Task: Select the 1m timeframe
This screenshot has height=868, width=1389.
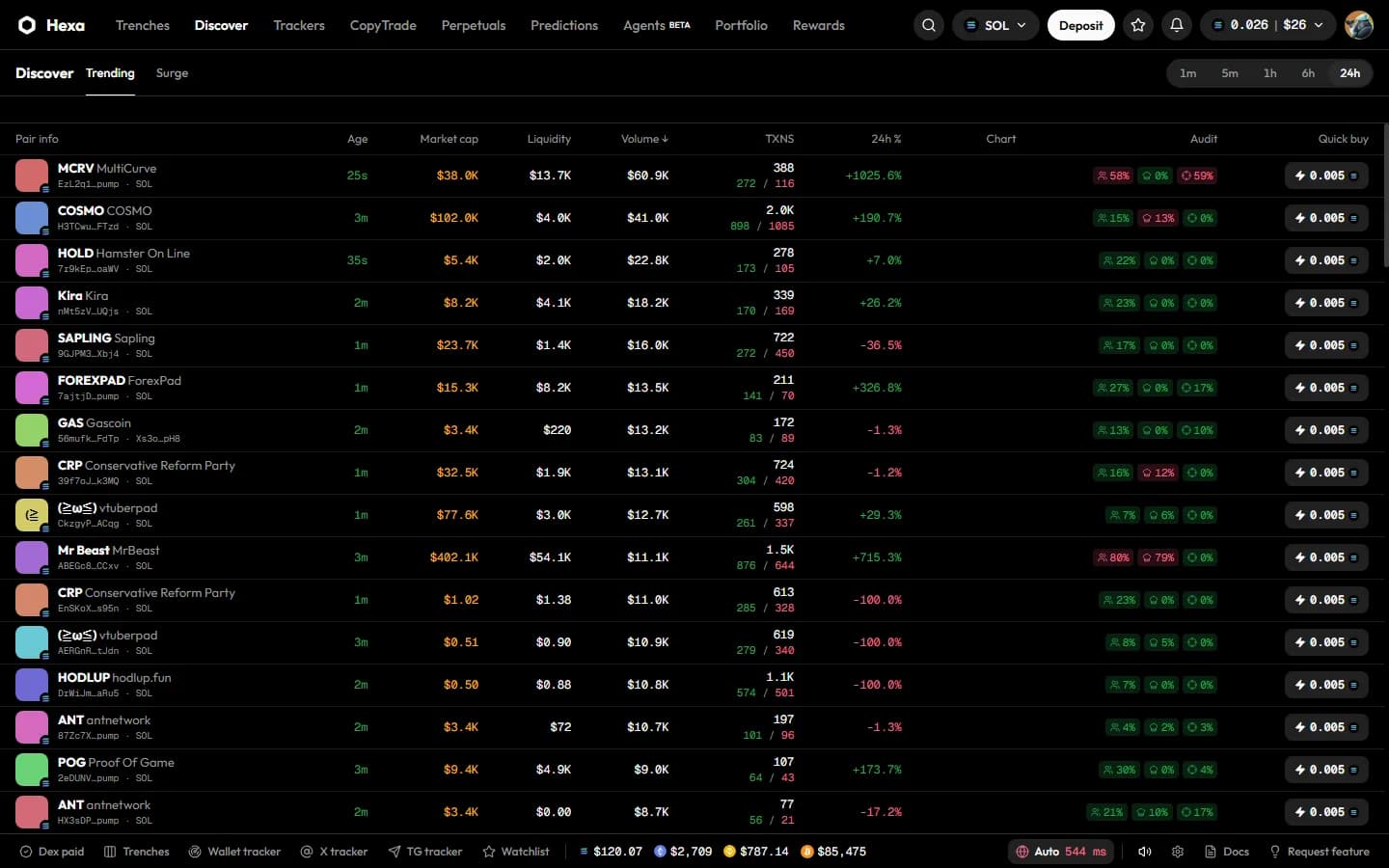Action: point(1188,73)
